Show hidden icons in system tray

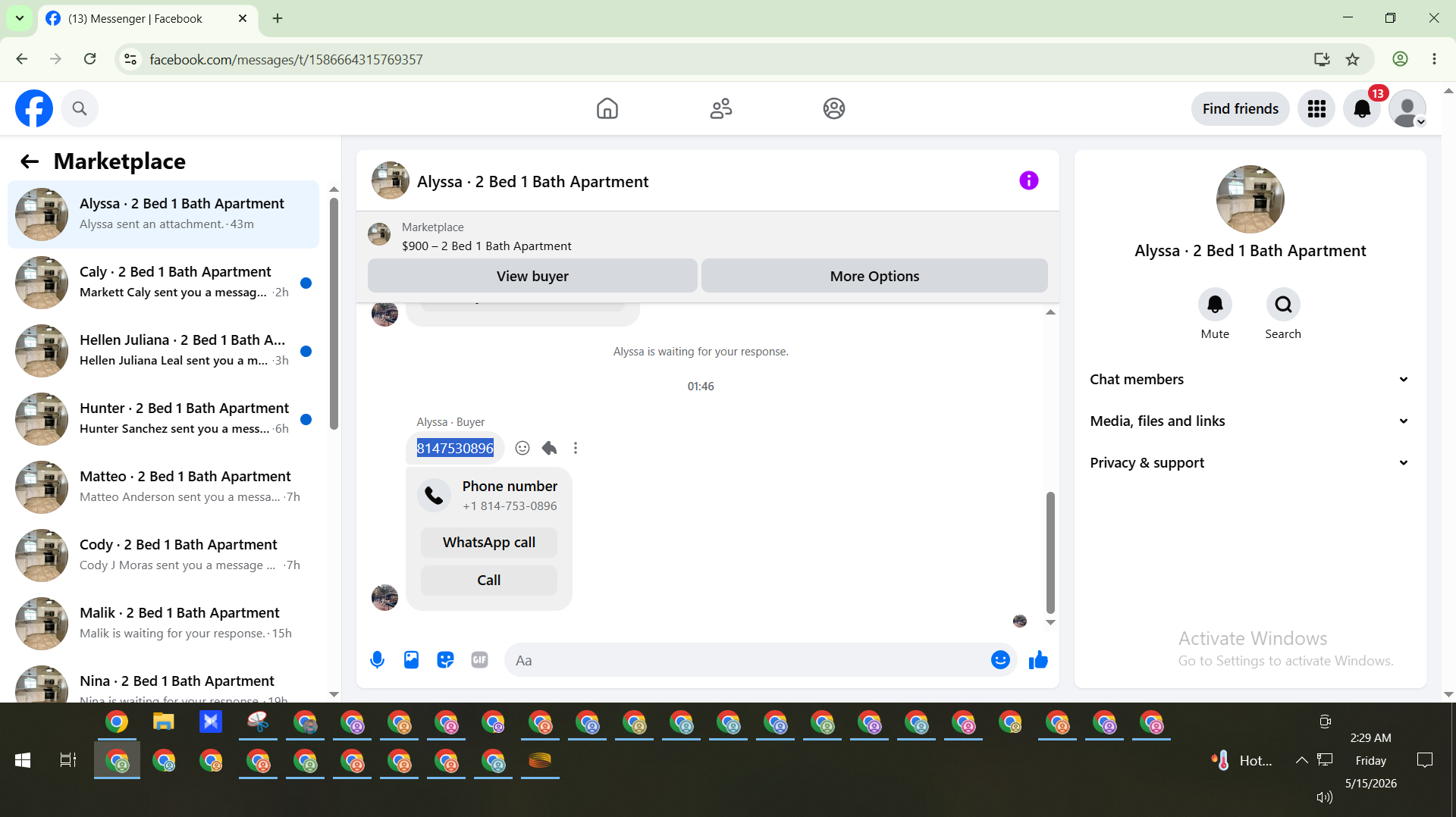(x=1301, y=760)
